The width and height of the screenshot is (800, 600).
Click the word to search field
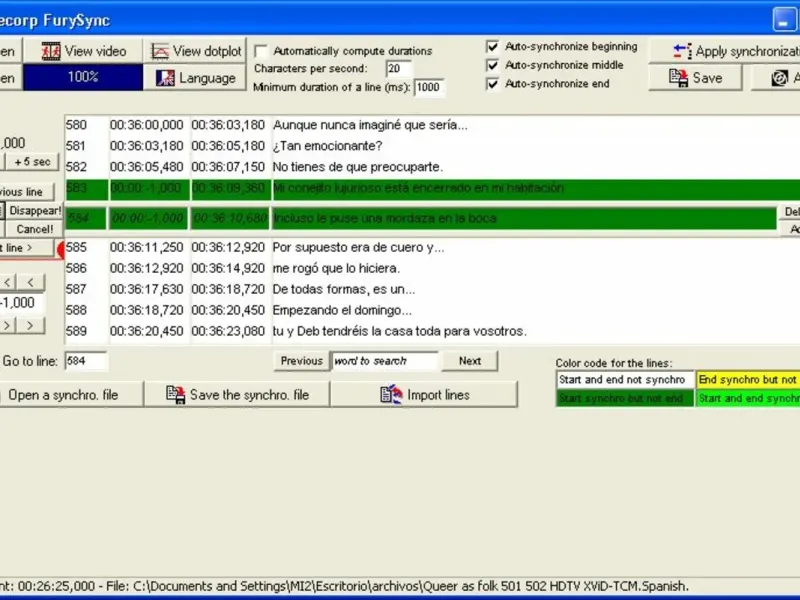385,361
